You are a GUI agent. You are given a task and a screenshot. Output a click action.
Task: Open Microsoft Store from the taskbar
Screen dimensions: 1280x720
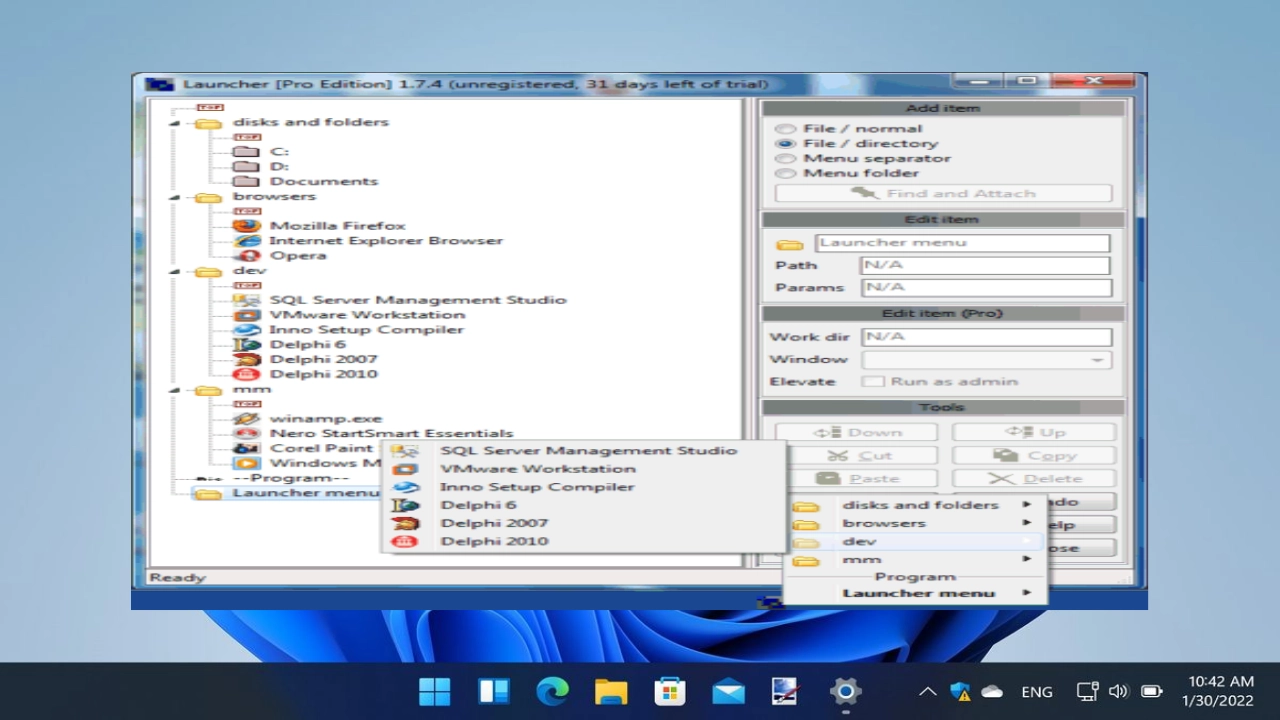[x=669, y=691]
